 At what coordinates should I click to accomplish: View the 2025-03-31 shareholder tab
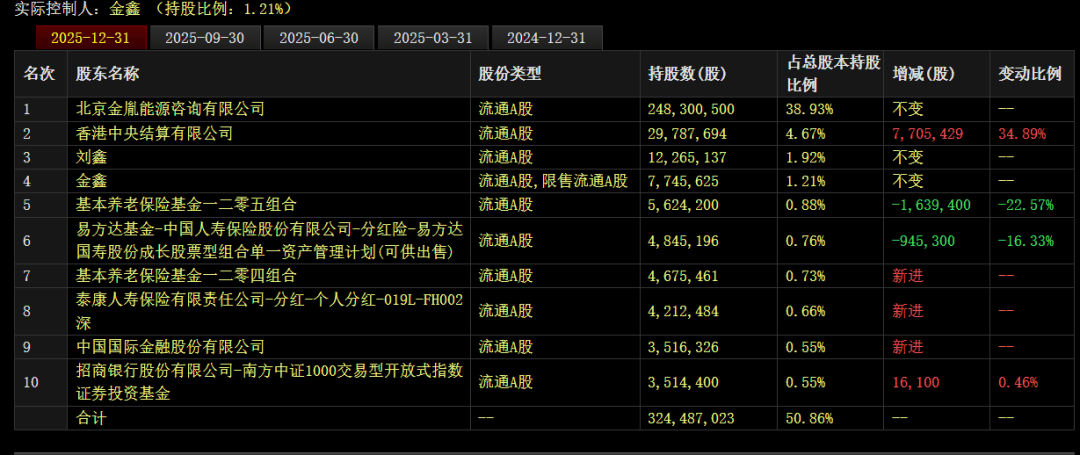coord(433,38)
